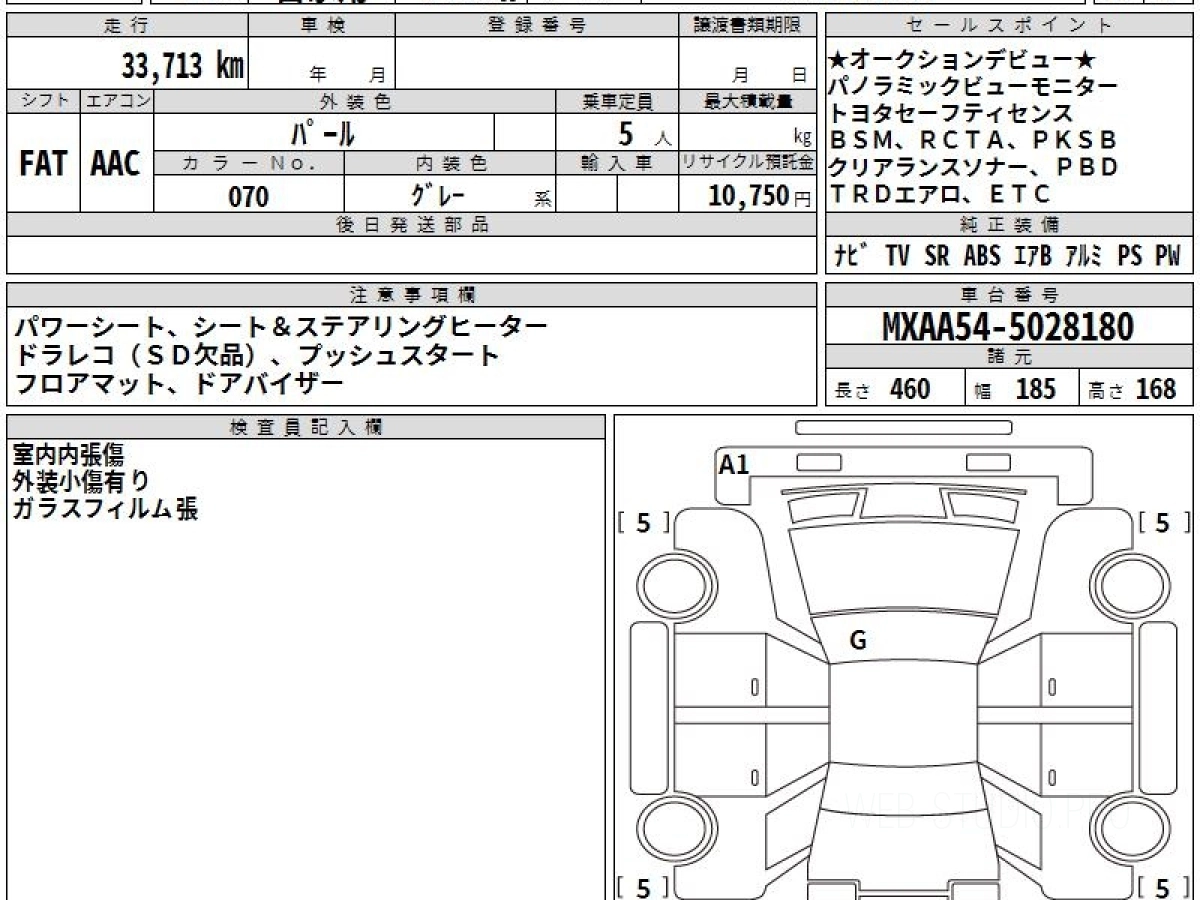
Task: Select the PS power steering code
Action: [x=1130, y=256]
